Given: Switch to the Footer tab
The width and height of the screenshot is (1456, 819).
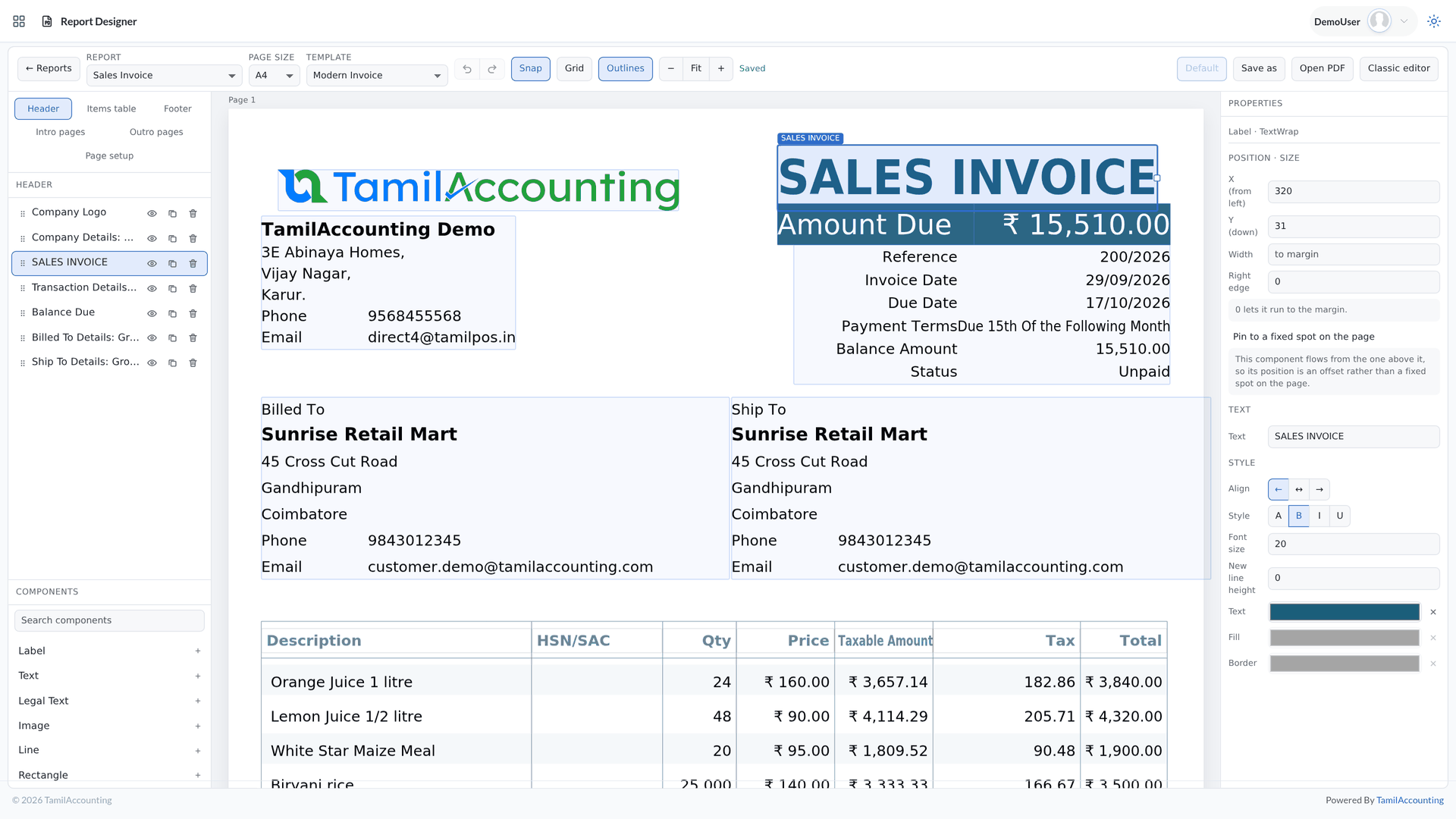Looking at the screenshot, I should (x=177, y=109).
